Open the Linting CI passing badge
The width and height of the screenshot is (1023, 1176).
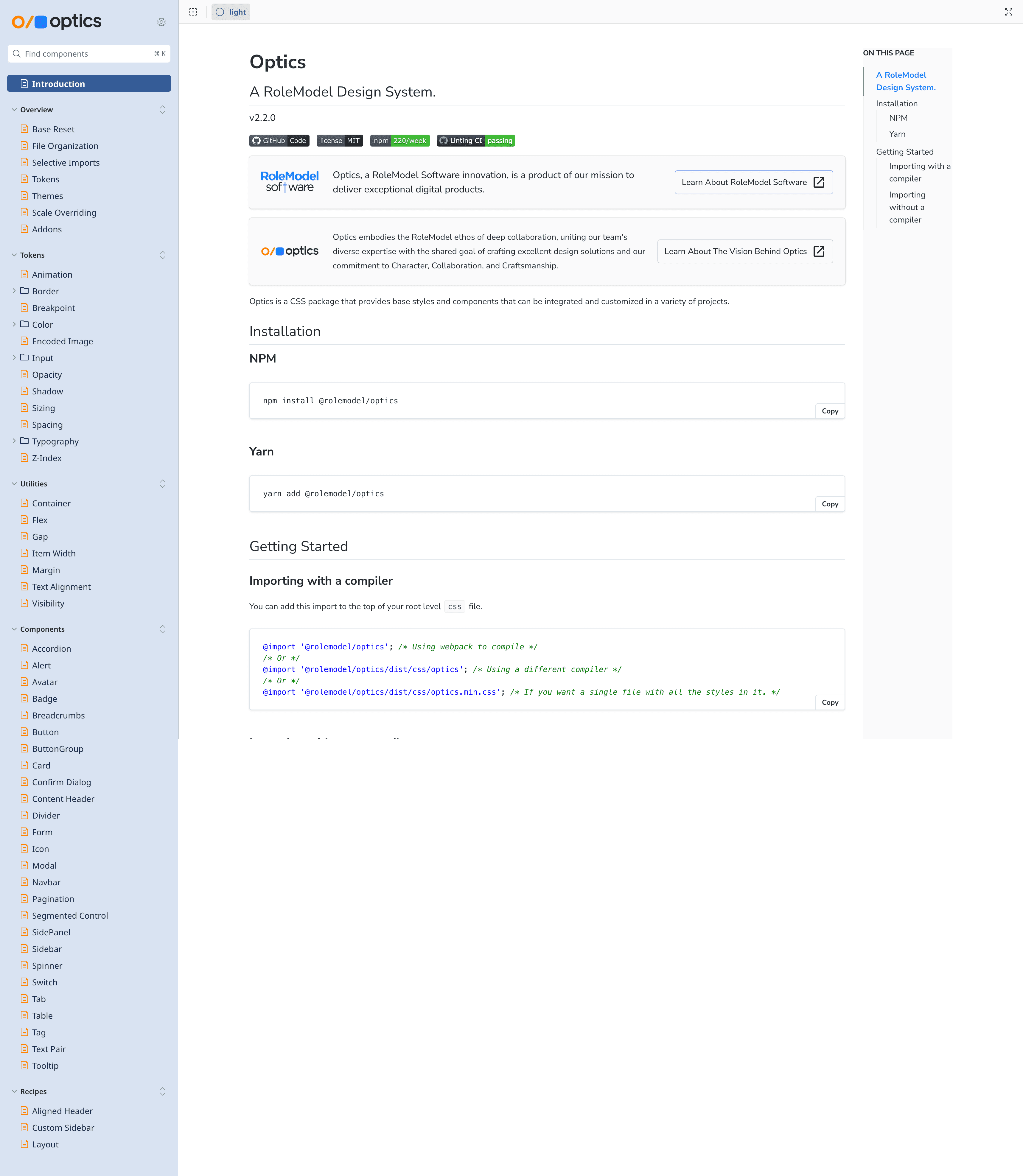click(475, 140)
